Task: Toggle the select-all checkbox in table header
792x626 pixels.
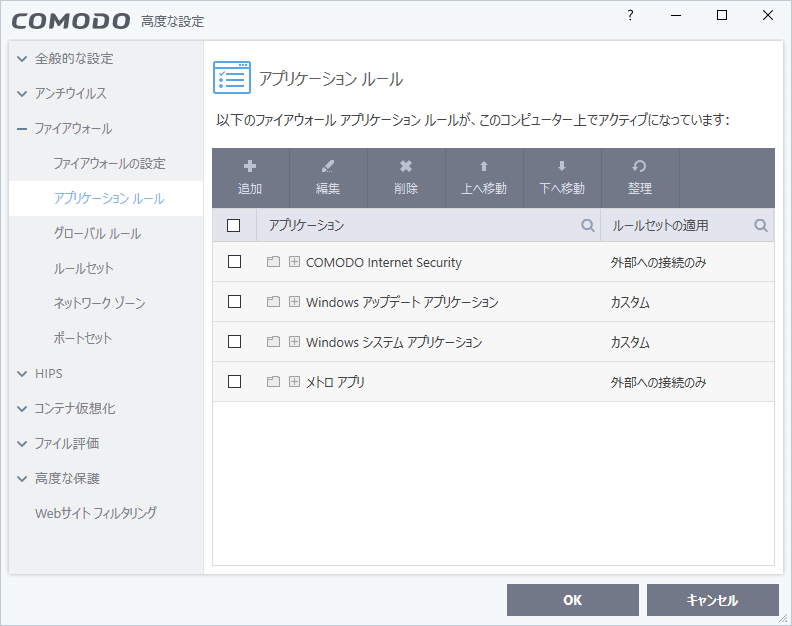Action: coord(235,226)
